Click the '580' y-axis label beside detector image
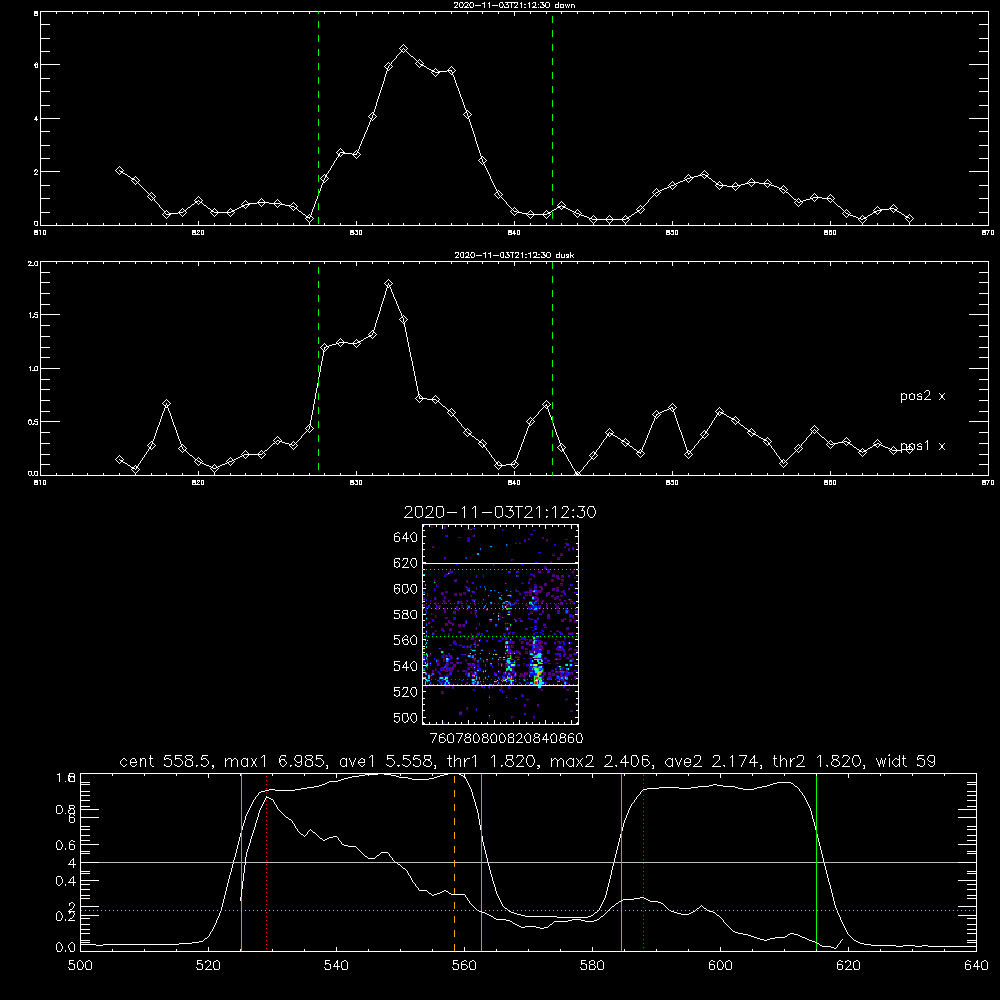The height and width of the screenshot is (1000, 1000). coord(406,615)
